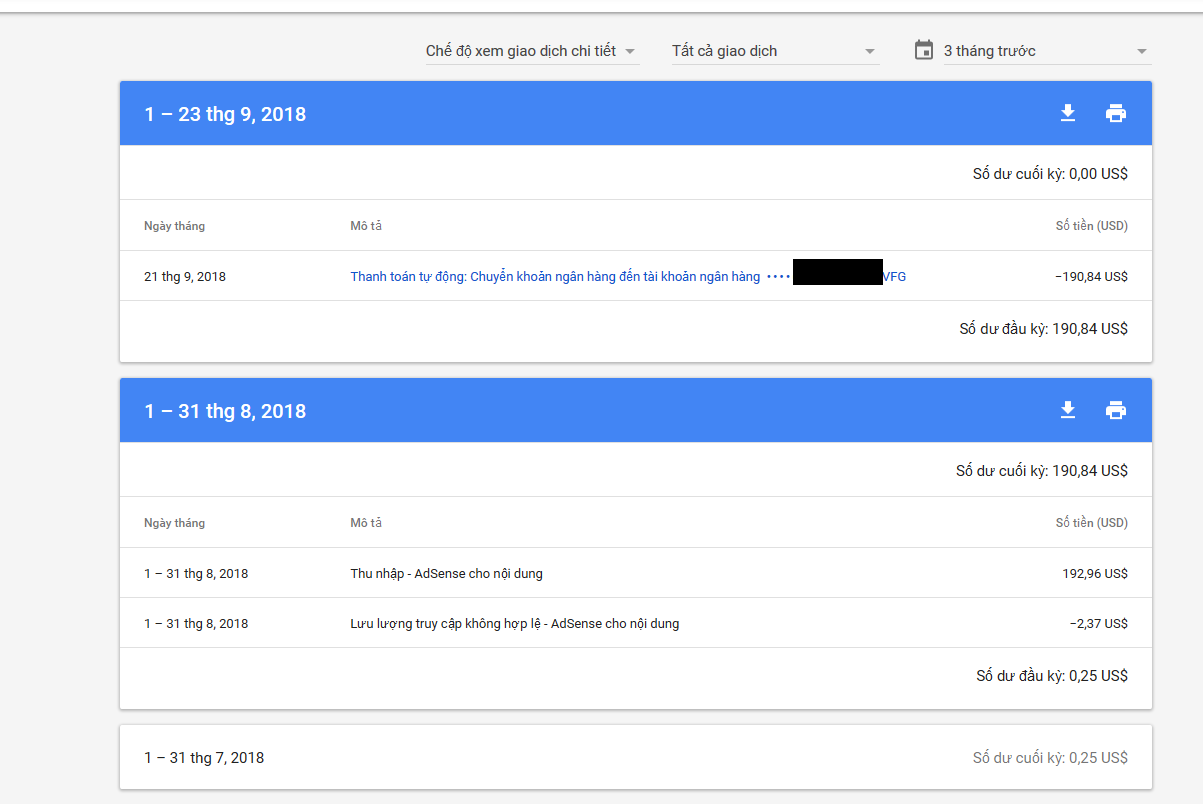
Task: Click the '1 – 31 thg 8, 2018' header
Action: [x=225, y=411]
